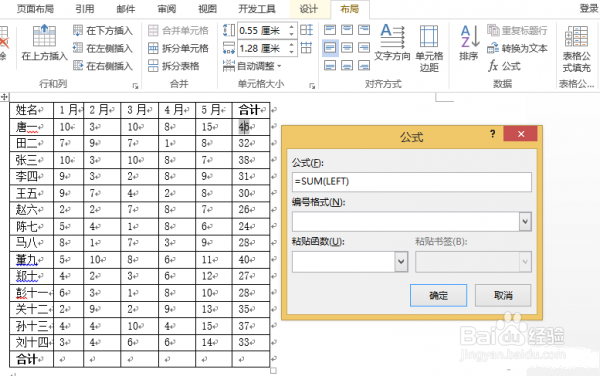600x376 pixels.
Task: Click 拆分表格 to split the table
Action: pyautogui.click(x=174, y=66)
